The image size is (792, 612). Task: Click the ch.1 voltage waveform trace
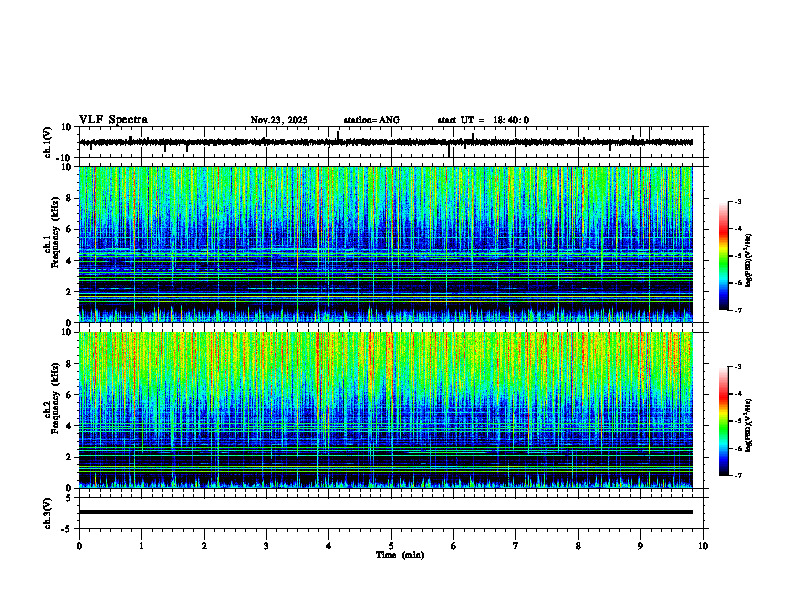(x=386, y=142)
